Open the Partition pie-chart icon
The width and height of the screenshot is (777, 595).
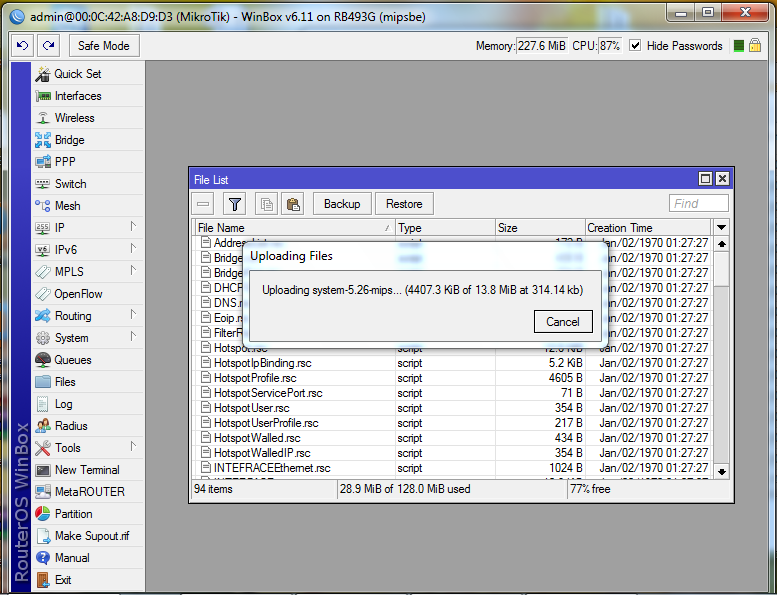click(x=43, y=514)
